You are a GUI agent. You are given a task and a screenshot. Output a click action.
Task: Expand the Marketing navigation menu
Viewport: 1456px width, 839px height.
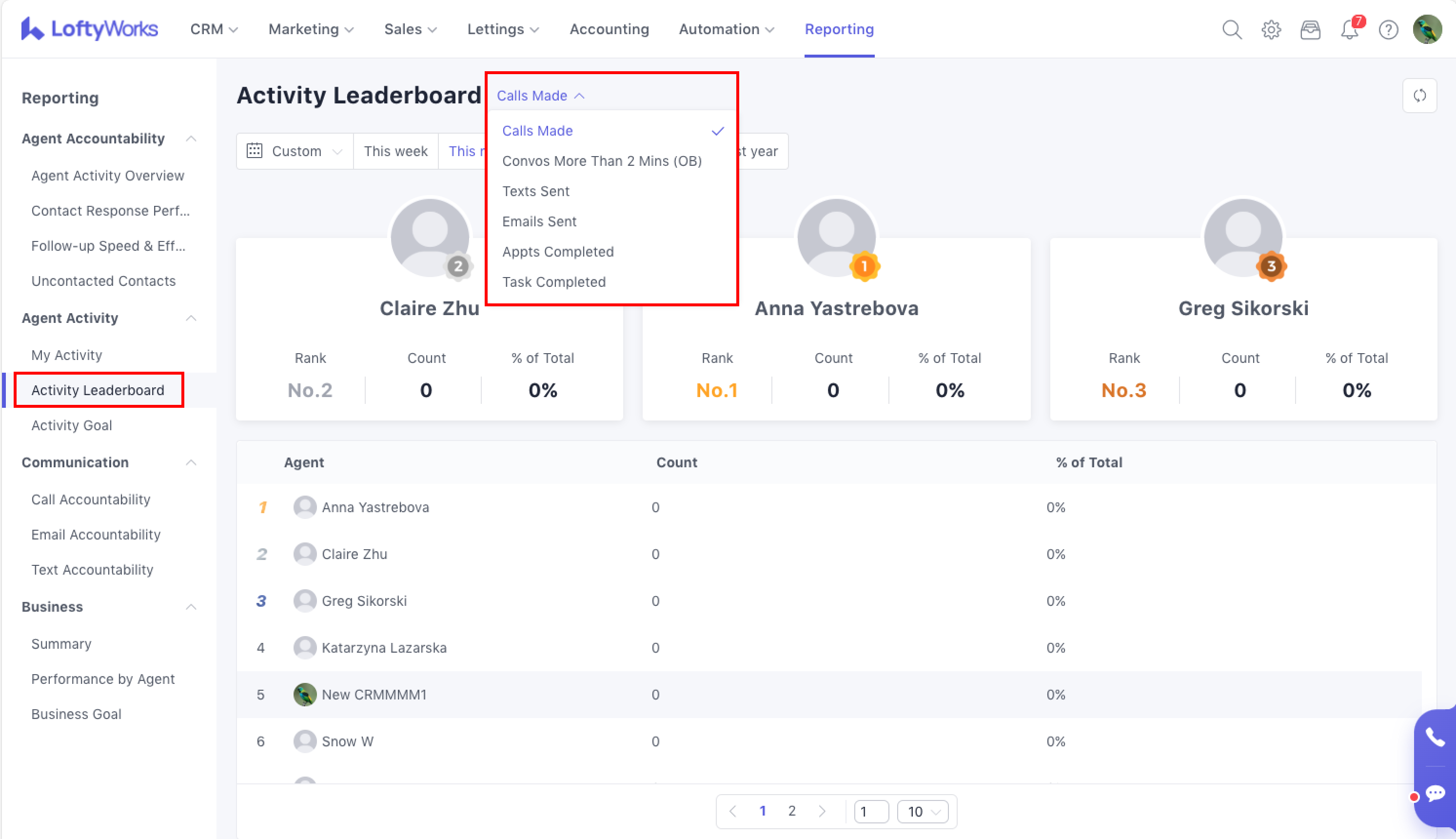tap(311, 29)
